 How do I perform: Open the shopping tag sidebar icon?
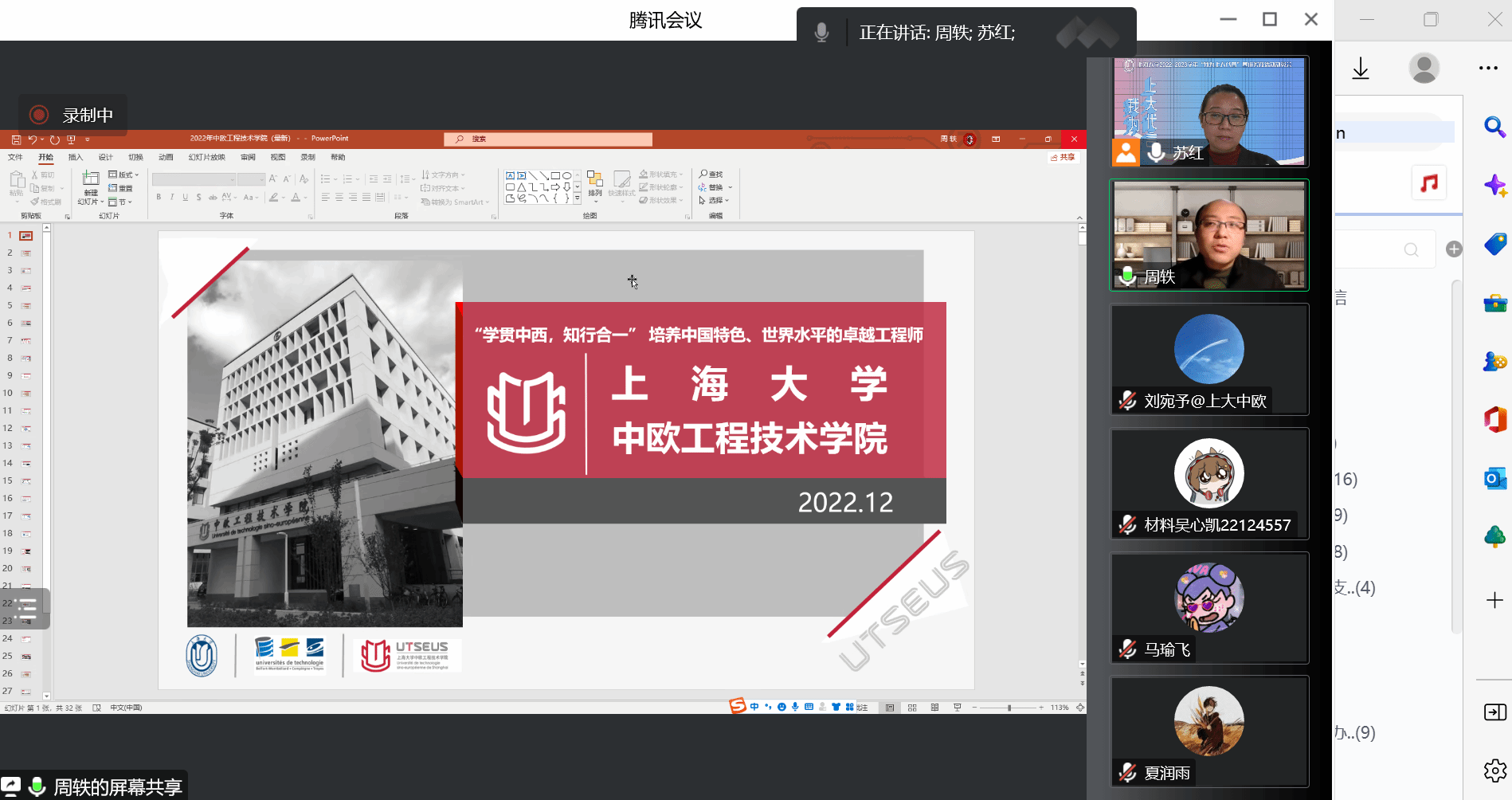[x=1494, y=244]
